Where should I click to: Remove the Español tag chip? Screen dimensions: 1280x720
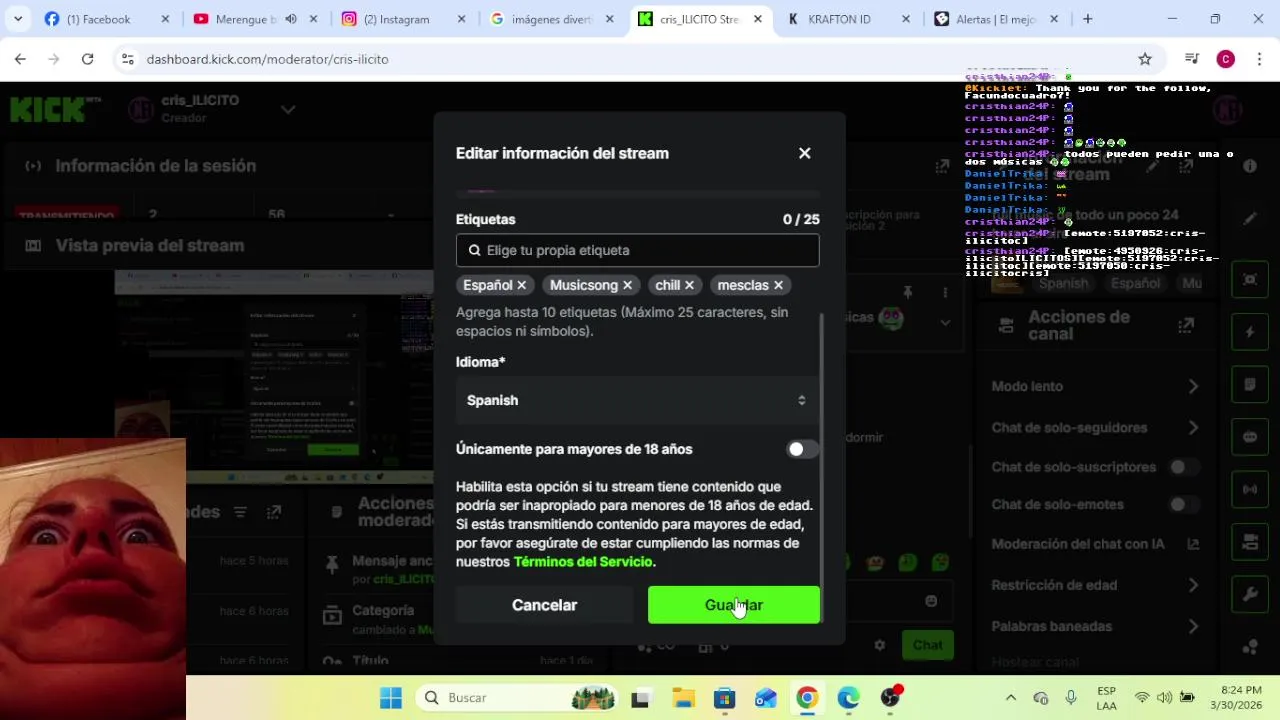tap(521, 285)
